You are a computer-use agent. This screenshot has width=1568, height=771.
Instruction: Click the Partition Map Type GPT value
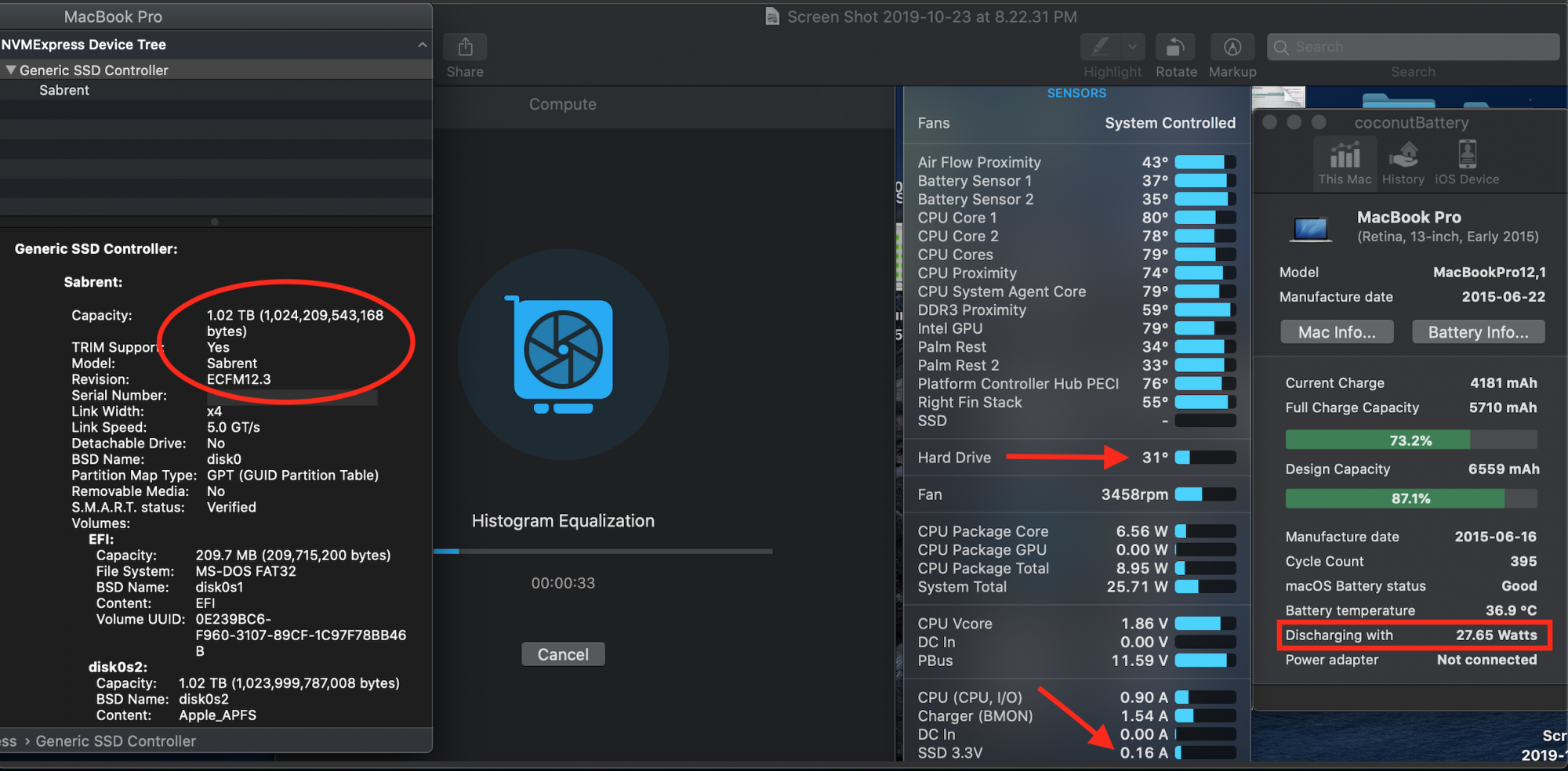292,476
